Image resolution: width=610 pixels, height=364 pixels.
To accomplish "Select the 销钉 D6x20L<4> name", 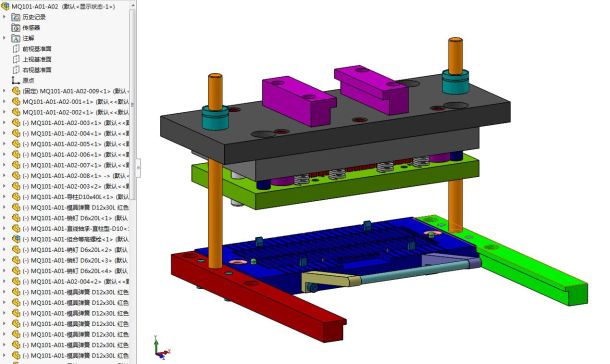I will point(72,271).
